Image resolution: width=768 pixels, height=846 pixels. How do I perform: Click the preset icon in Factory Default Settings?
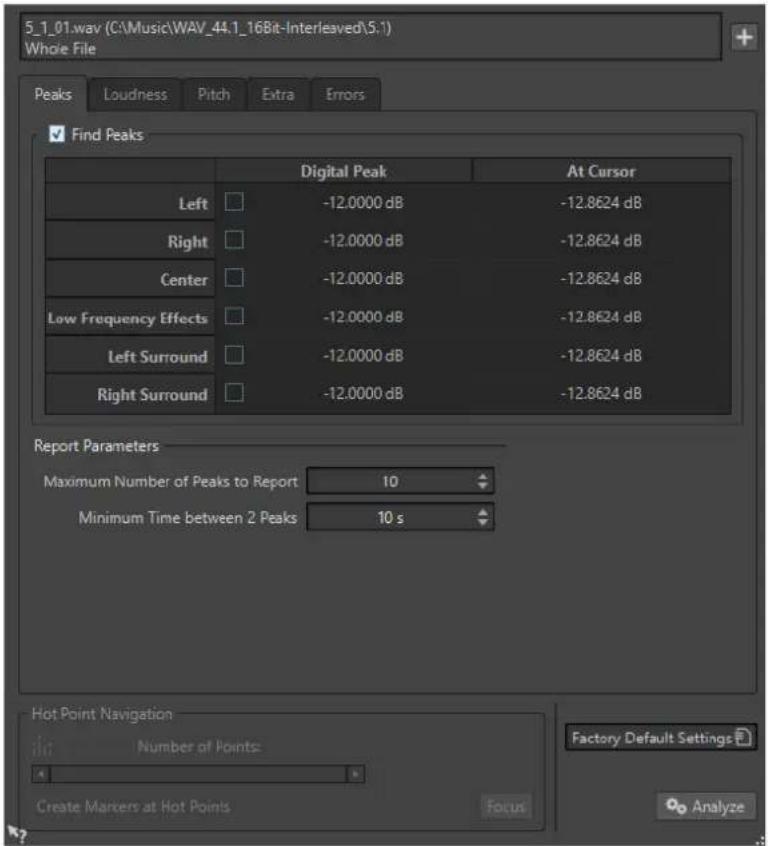point(743,737)
